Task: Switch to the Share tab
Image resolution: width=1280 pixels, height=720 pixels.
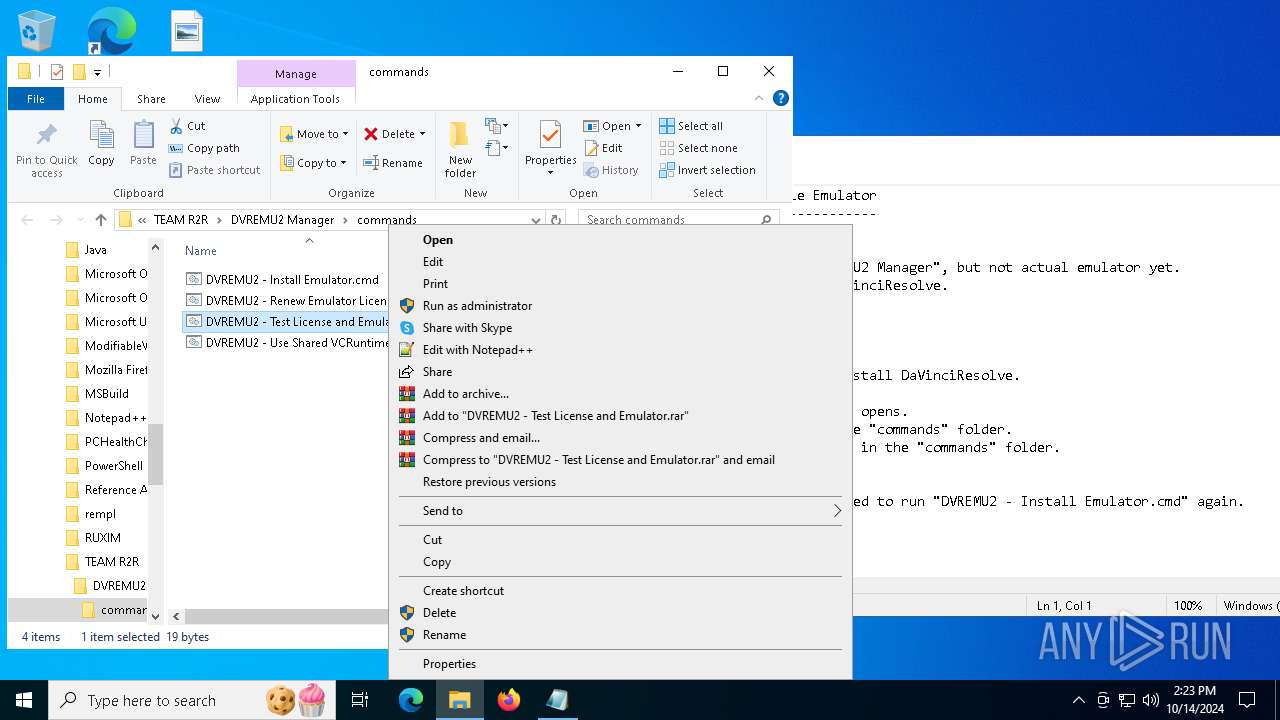Action: pyautogui.click(x=151, y=99)
